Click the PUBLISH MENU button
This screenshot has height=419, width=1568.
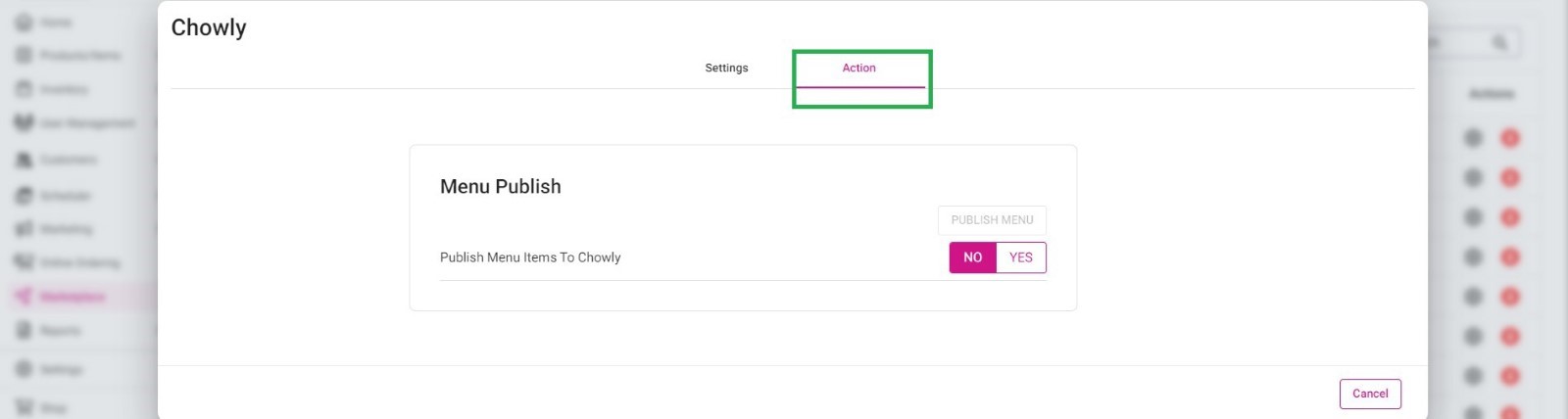click(x=992, y=220)
